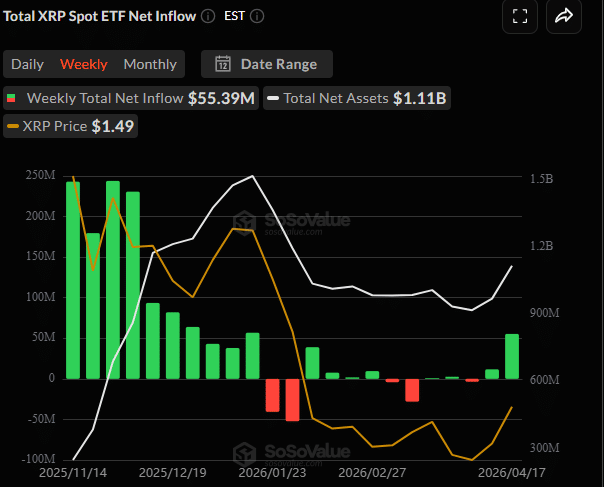Click the calendar icon in Date Range
The image size is (604, 487).
[223, 64]
